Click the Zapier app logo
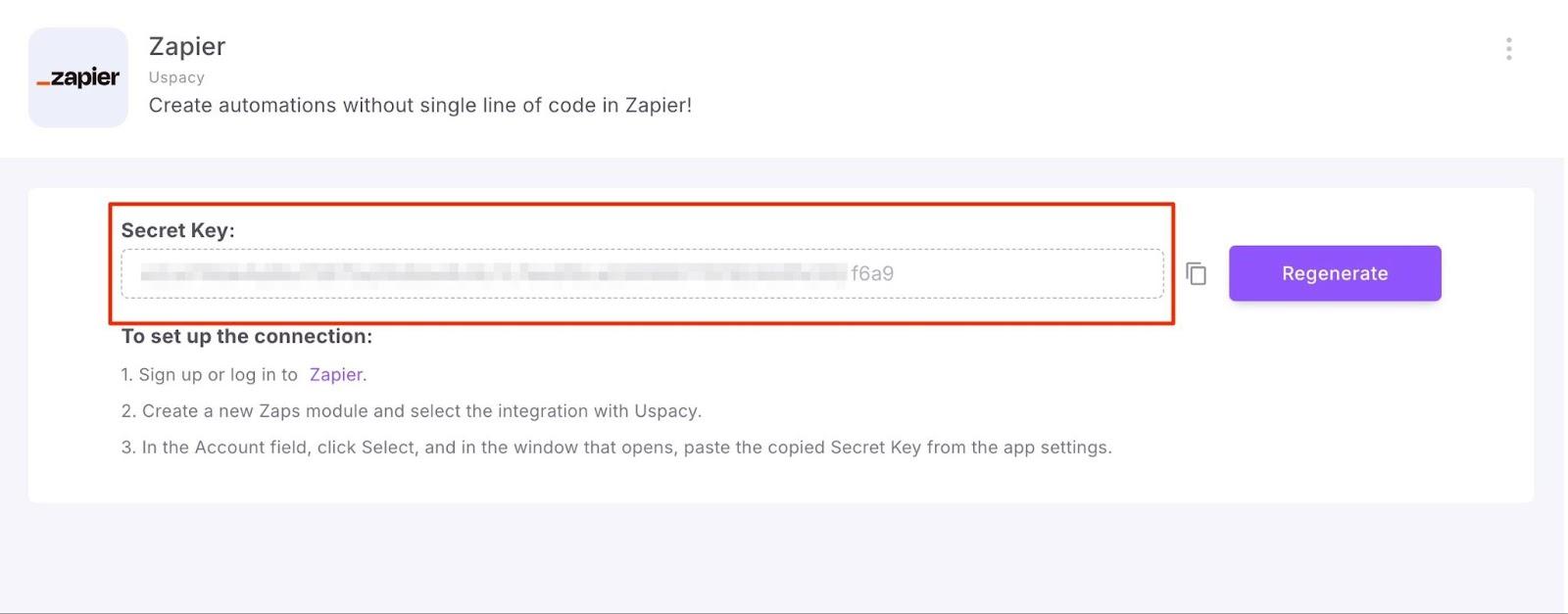Screen dimensions: 1568x614 [x=78, y=77]
